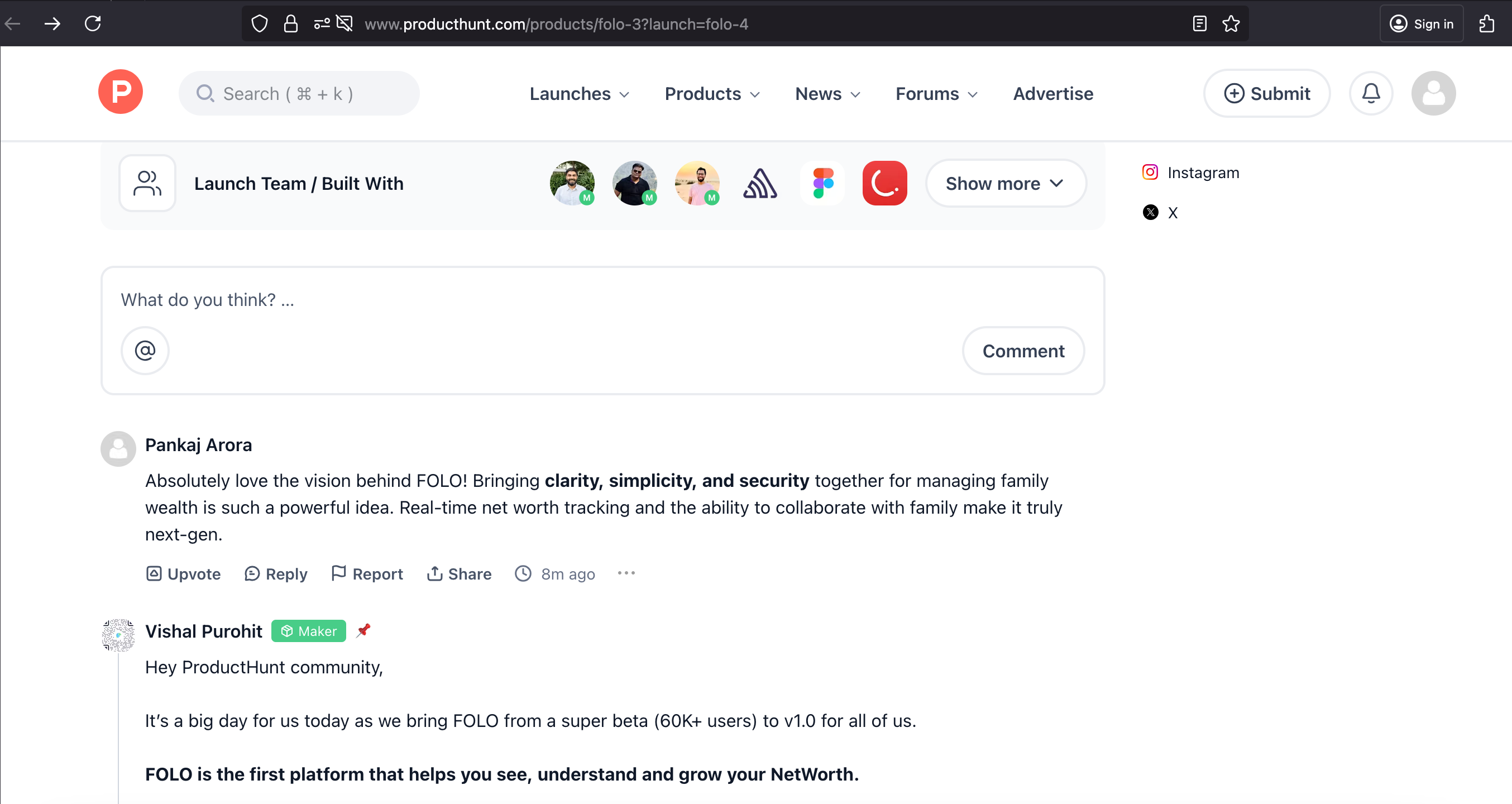Open the Instagram link icon
This screenshot has height=804, width=1512.
click(x=1150, y=172)
